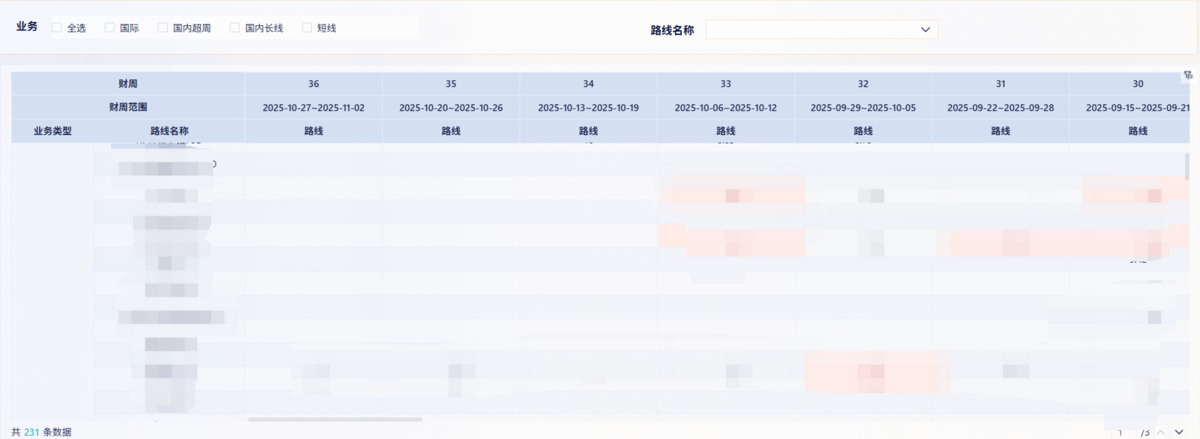Select the week 35 header cell
This screenshot has height=439, width=1200.
[451, 84]
